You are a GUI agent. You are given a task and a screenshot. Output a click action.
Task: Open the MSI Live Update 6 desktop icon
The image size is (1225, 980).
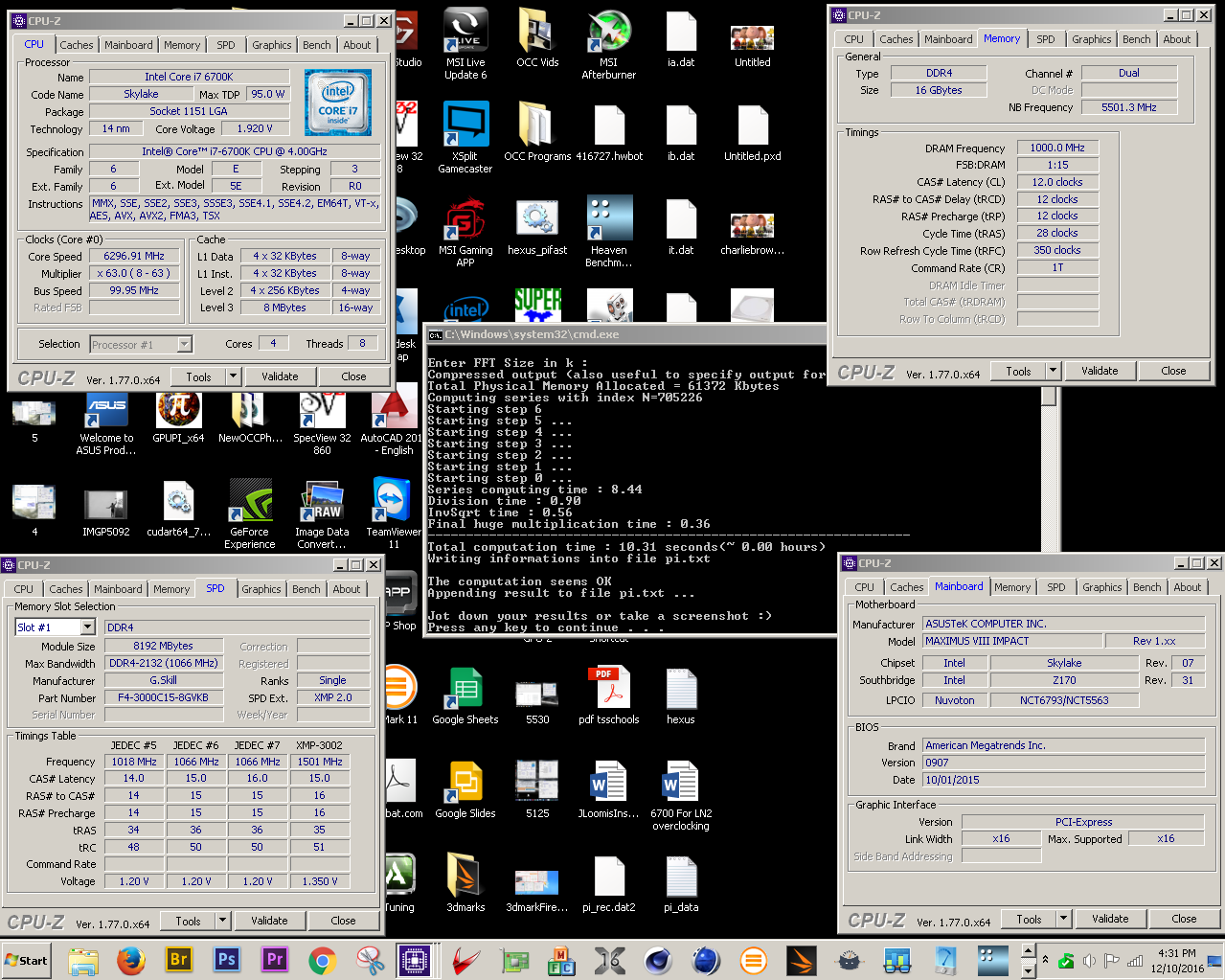[x=465, y=43]
